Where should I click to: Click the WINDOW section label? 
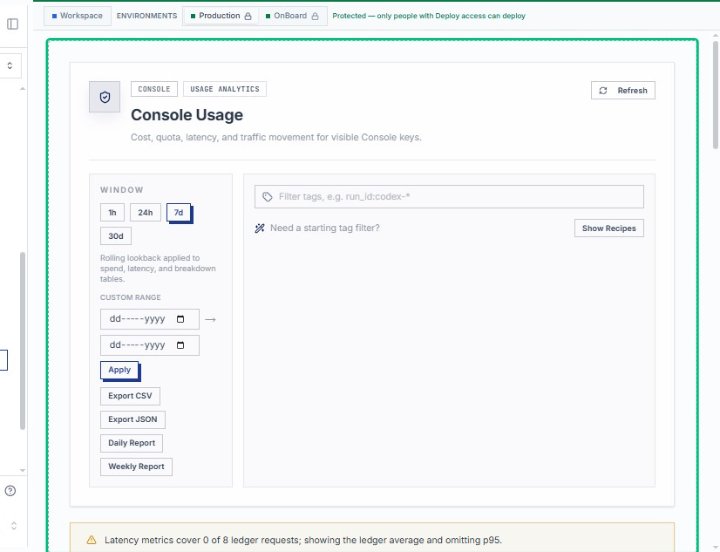coord(122,190)
